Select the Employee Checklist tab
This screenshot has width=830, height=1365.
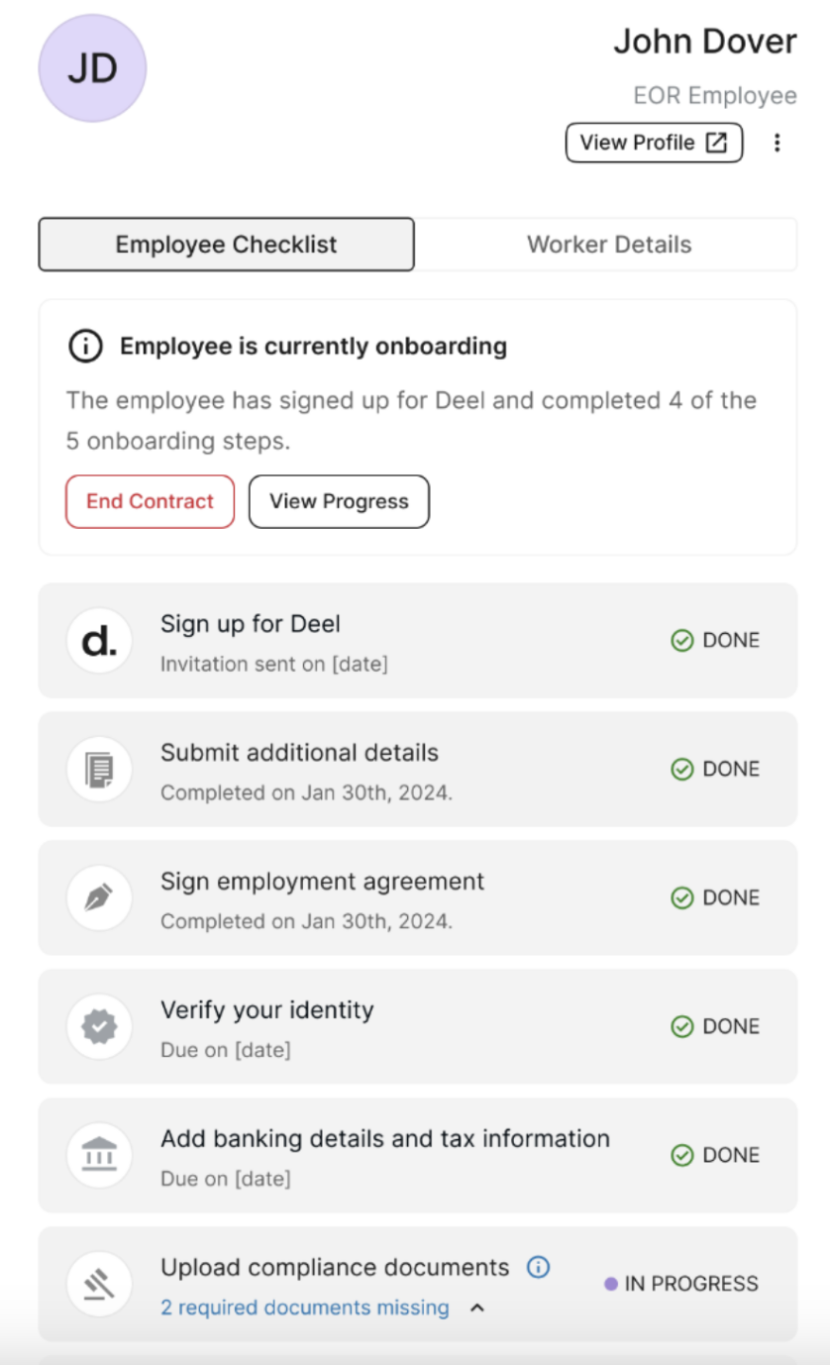(x=226, y=244)
